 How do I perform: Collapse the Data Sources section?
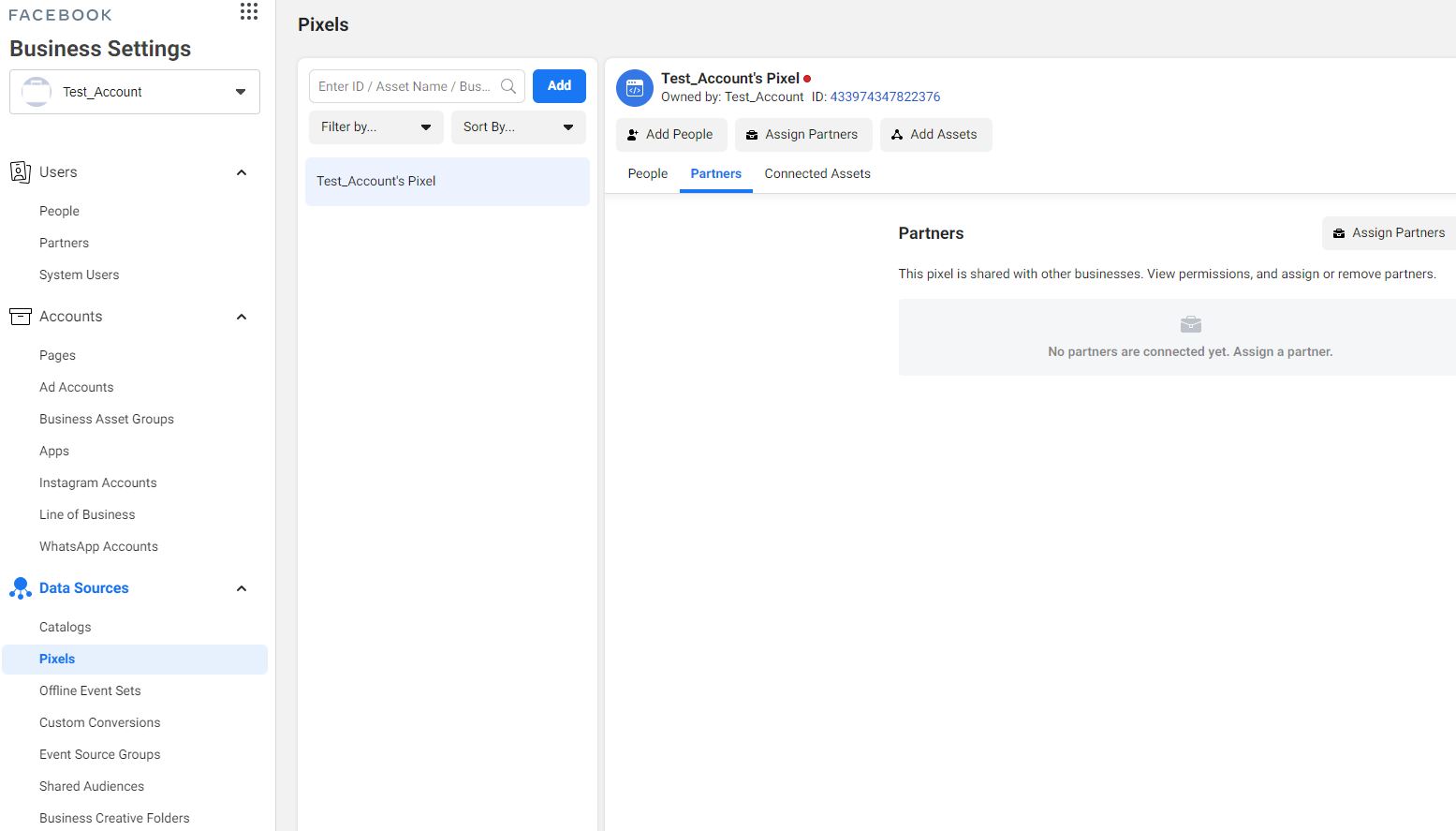tap(242, 588)
